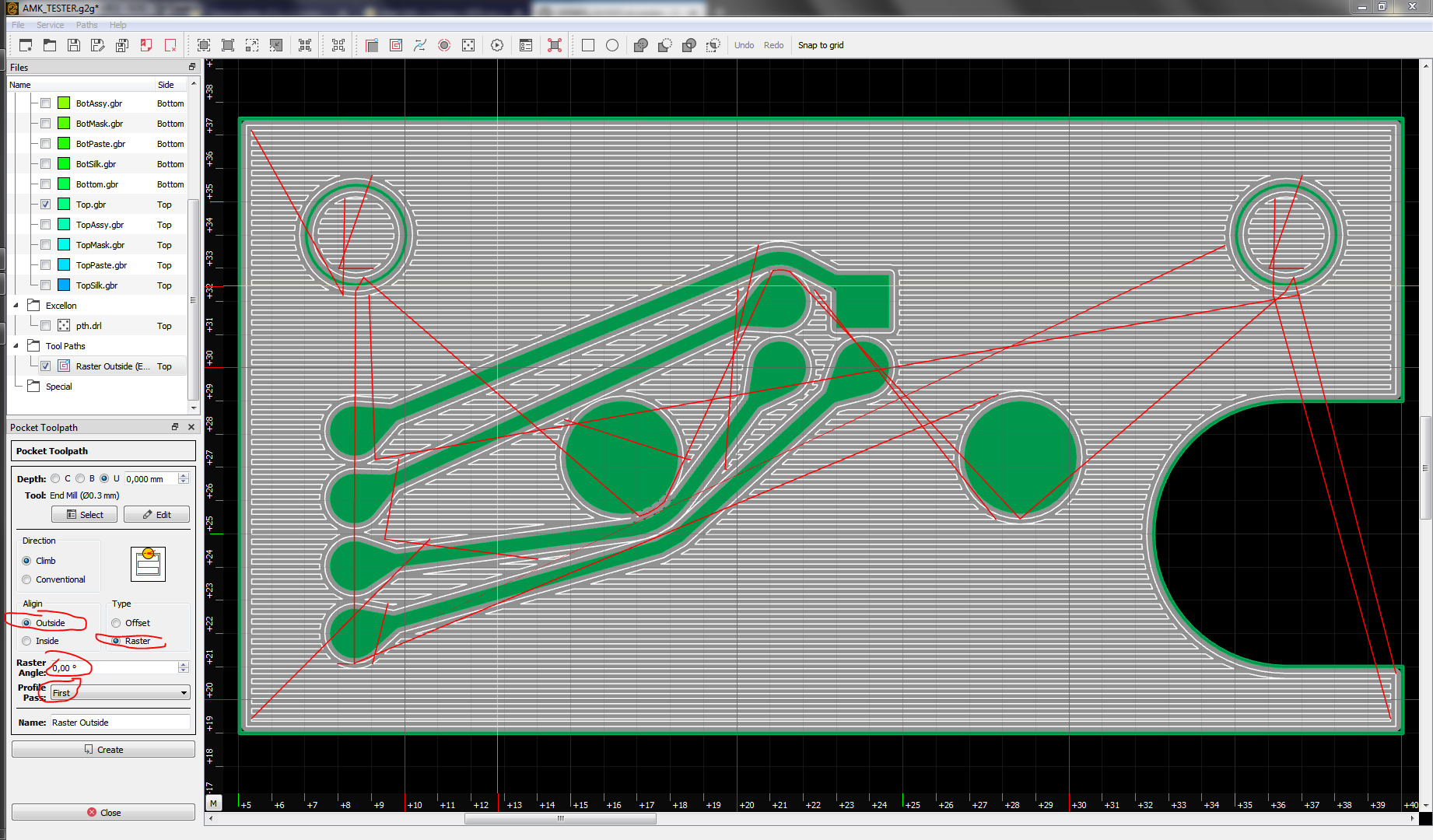Image resolution: width=1433 pixels, height=840 pixels.
Task: Click the Close button at panel bottom
Action: (x=103, y=813)
